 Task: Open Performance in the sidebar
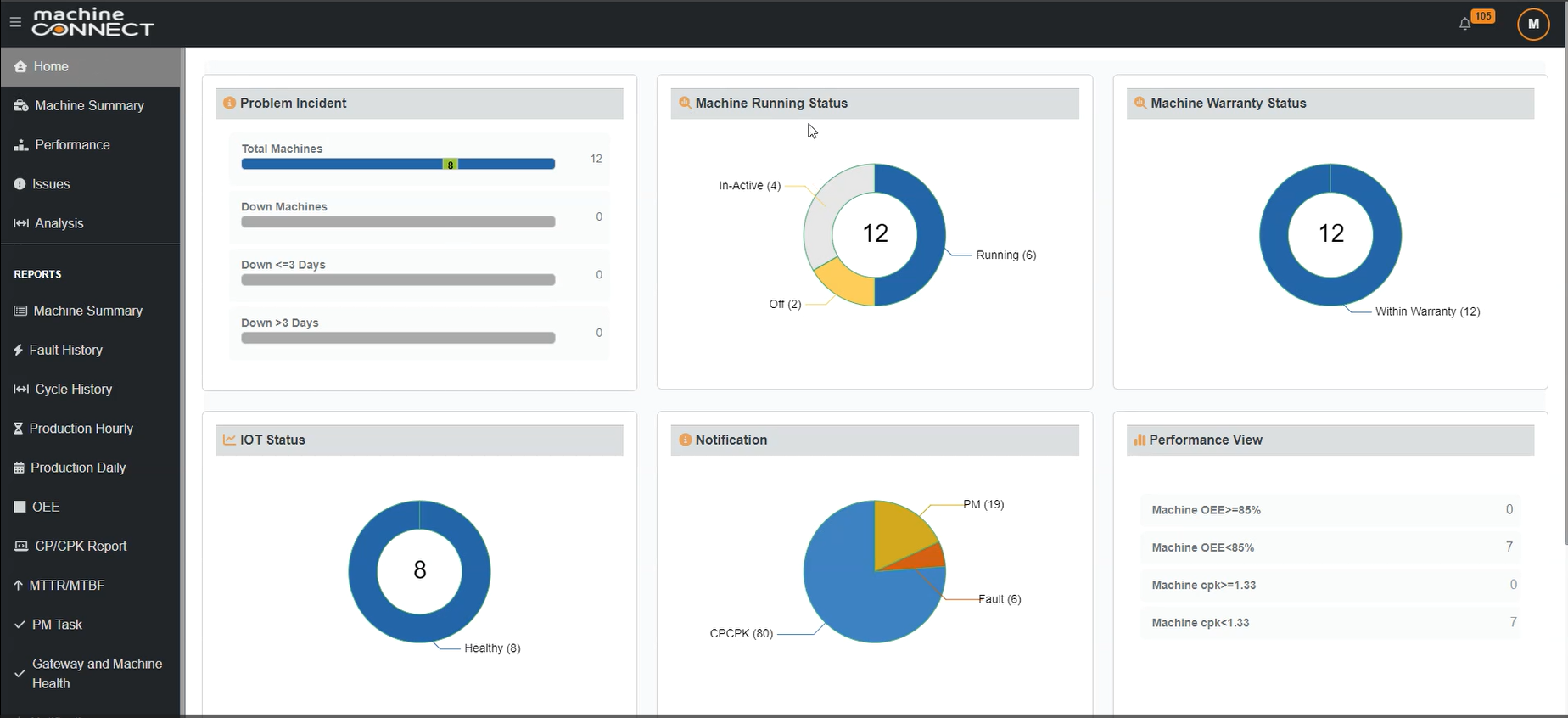pos(72,145)
